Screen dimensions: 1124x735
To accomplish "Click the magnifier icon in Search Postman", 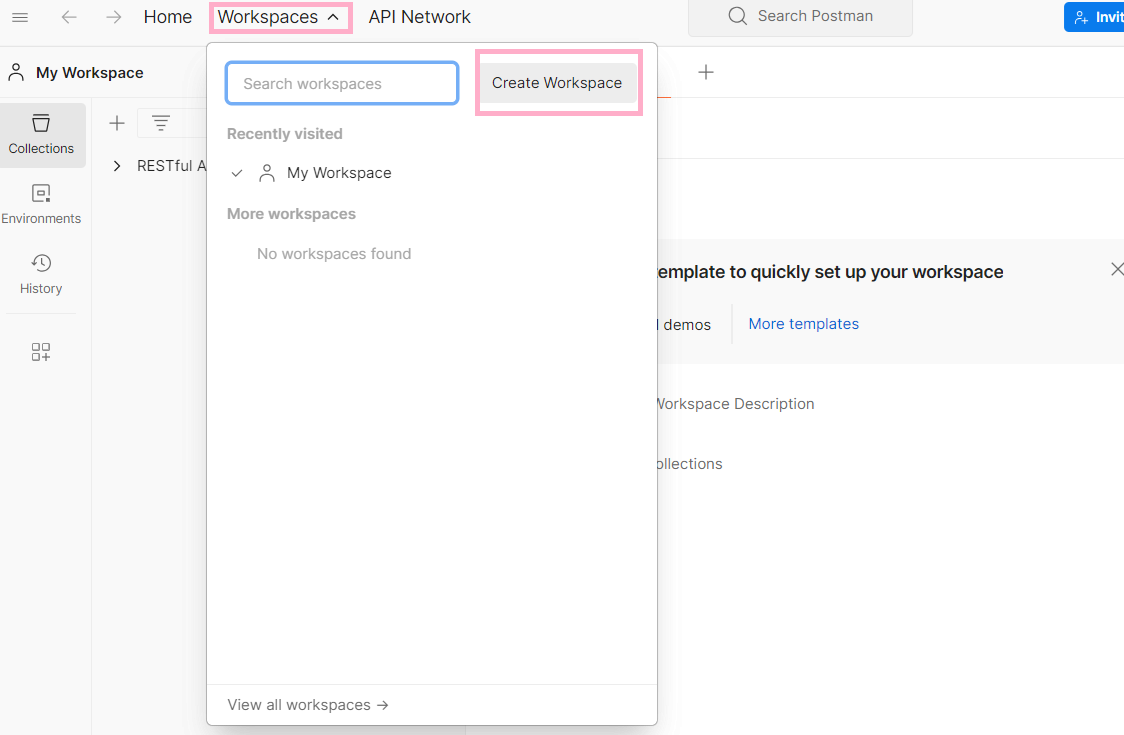I will (x=738, y=16).
